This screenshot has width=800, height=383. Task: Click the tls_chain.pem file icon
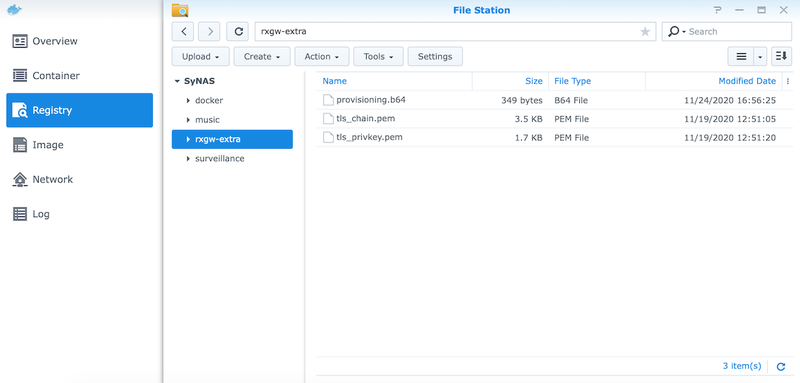point(328,119)
